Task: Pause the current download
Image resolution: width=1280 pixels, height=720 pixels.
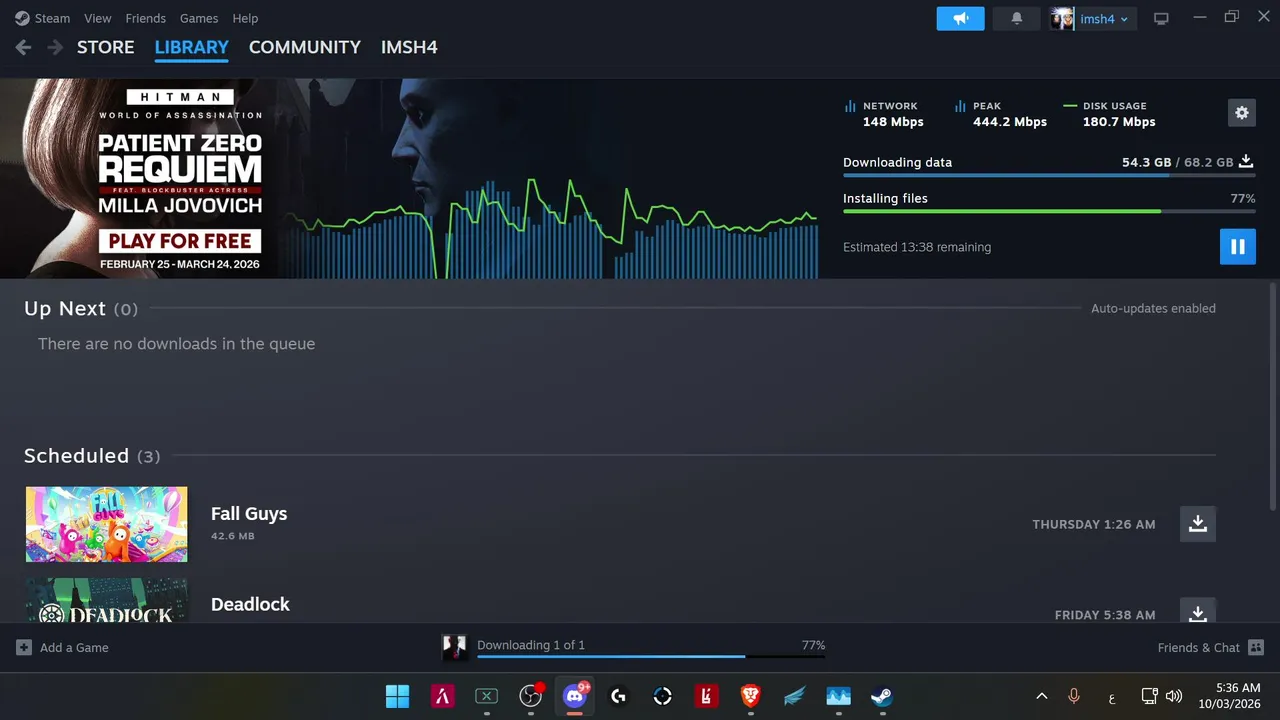Action: (1237, 247)
